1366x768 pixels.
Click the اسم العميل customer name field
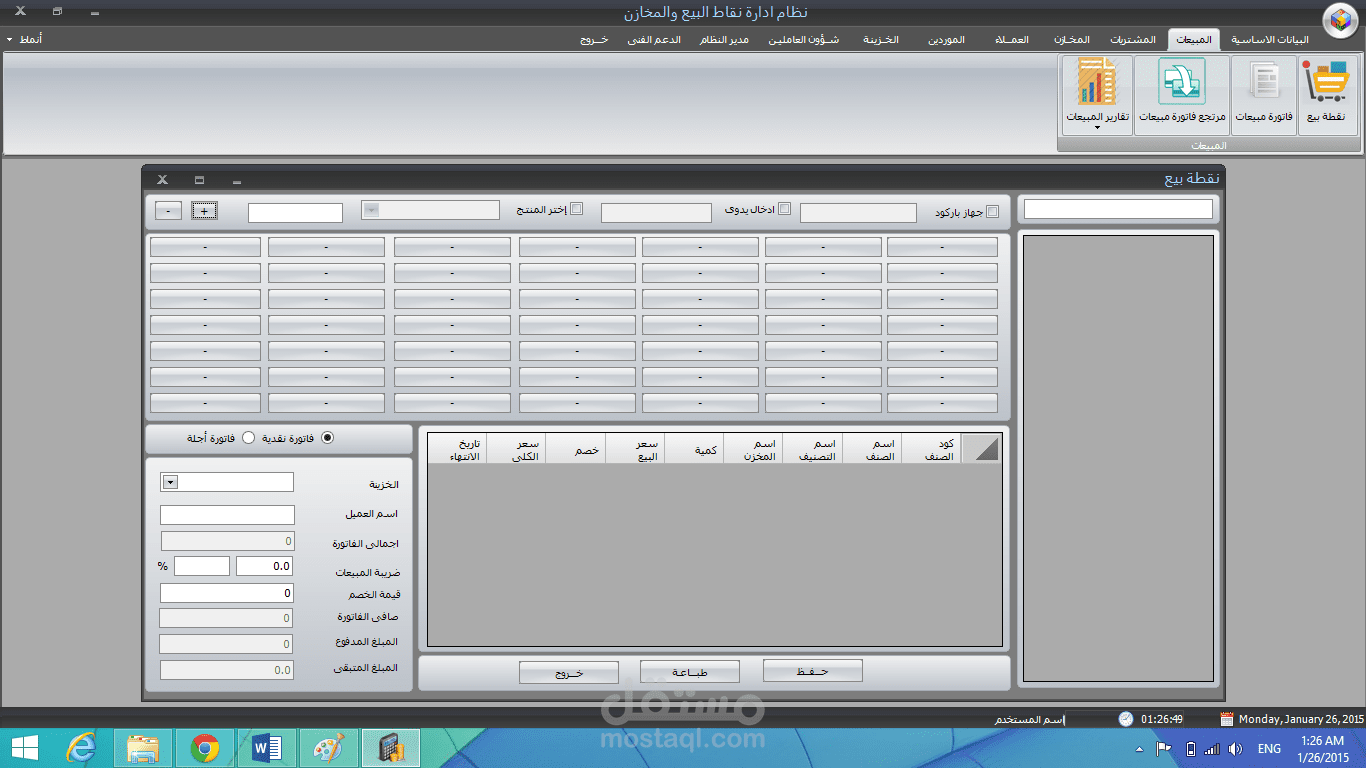coord(227,514)
